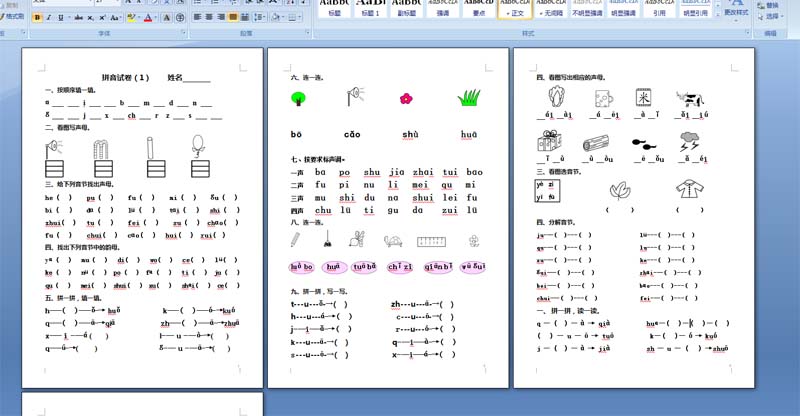Click the underline U button

tap(60, 17)
